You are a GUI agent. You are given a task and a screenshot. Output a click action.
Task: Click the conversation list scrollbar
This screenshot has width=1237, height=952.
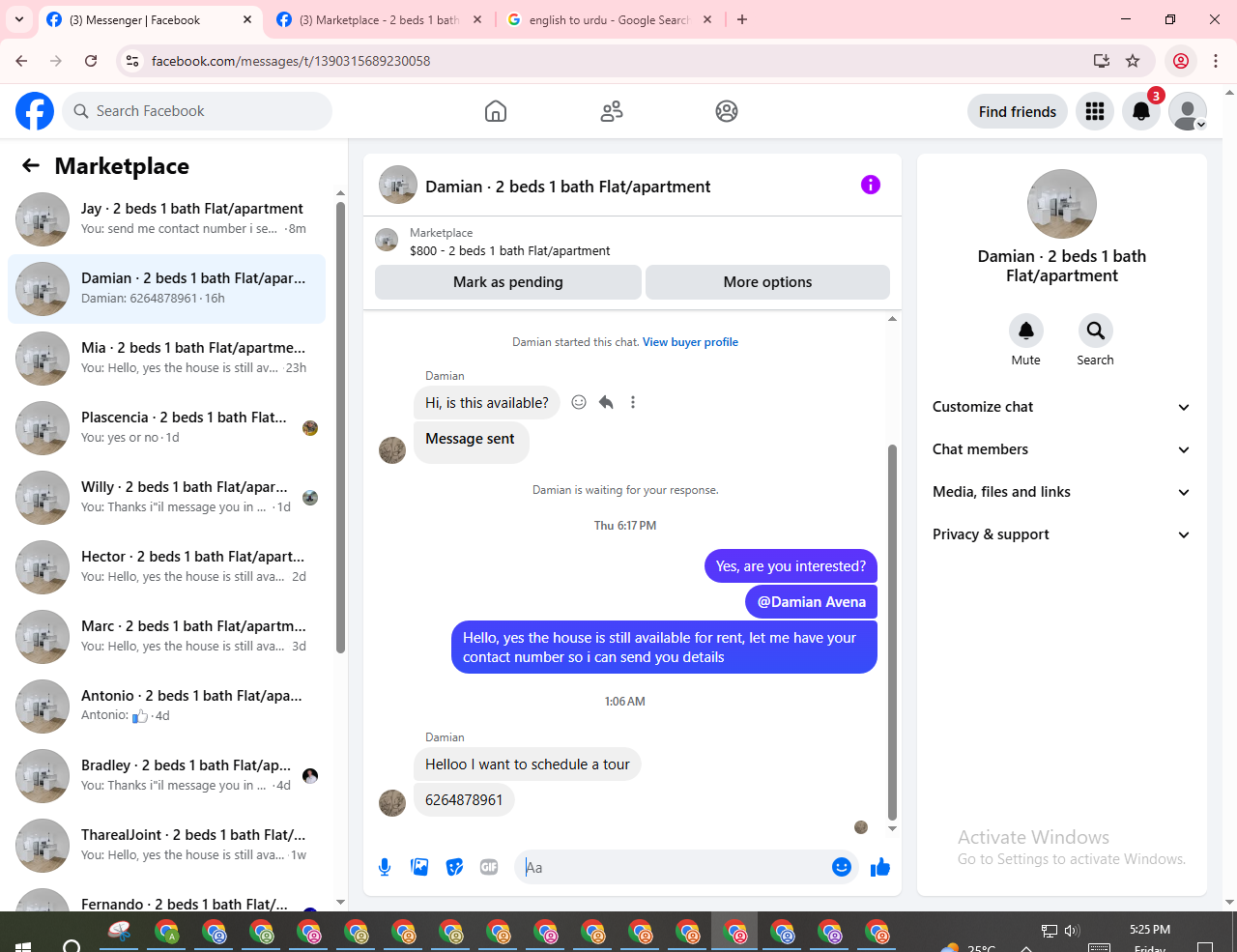[340, 427]
